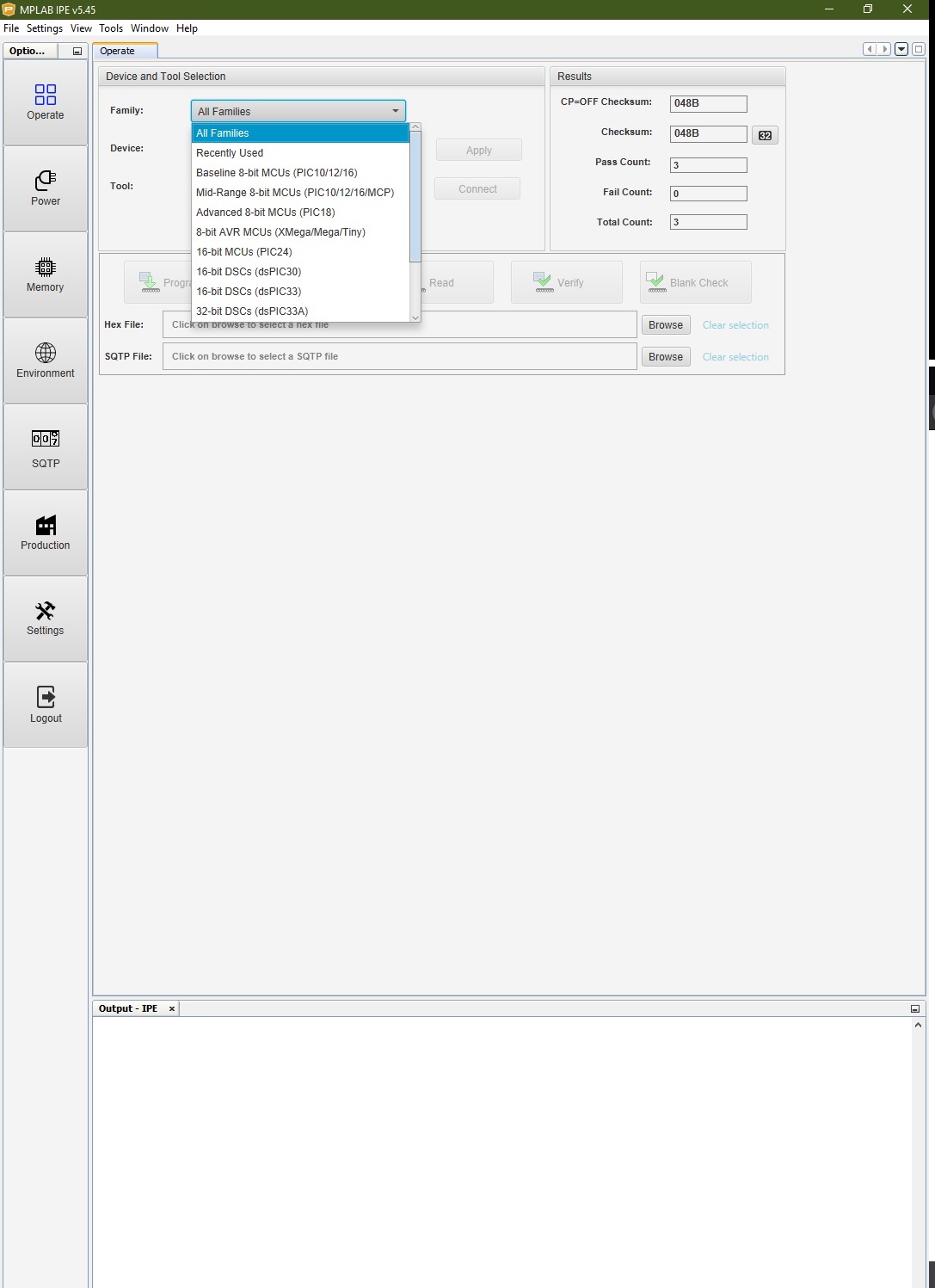
Task: Click the Checksum value field
Action: tap(709, 133)
